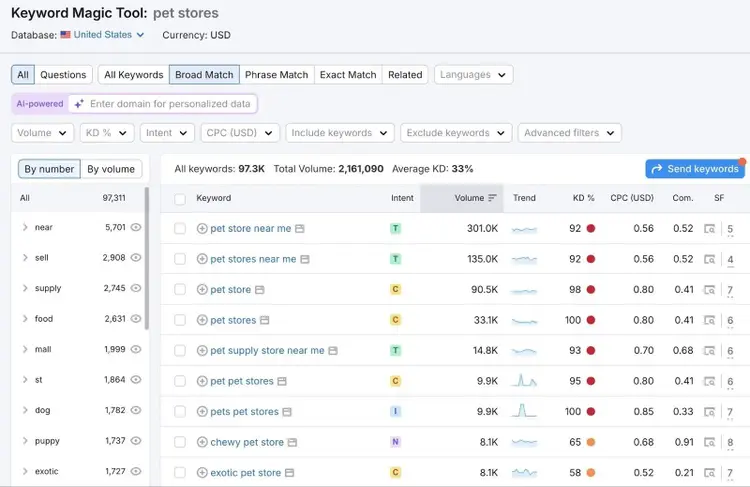This screenshot has height=487, width=750.
Task: Tick the checkbox for pet supply store near me
Action: pyautogui.click(x=180, y=351)
